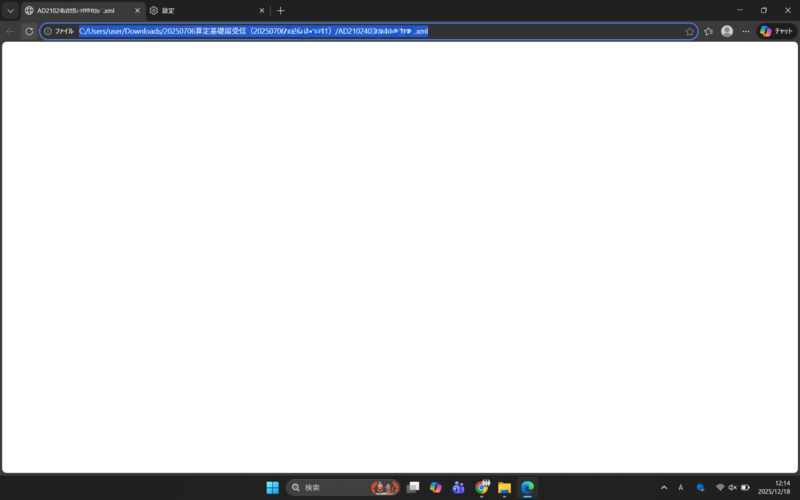Viewport: 800px width, 500px height.
Task: Open the profile account icon
Action: [727, 31]
